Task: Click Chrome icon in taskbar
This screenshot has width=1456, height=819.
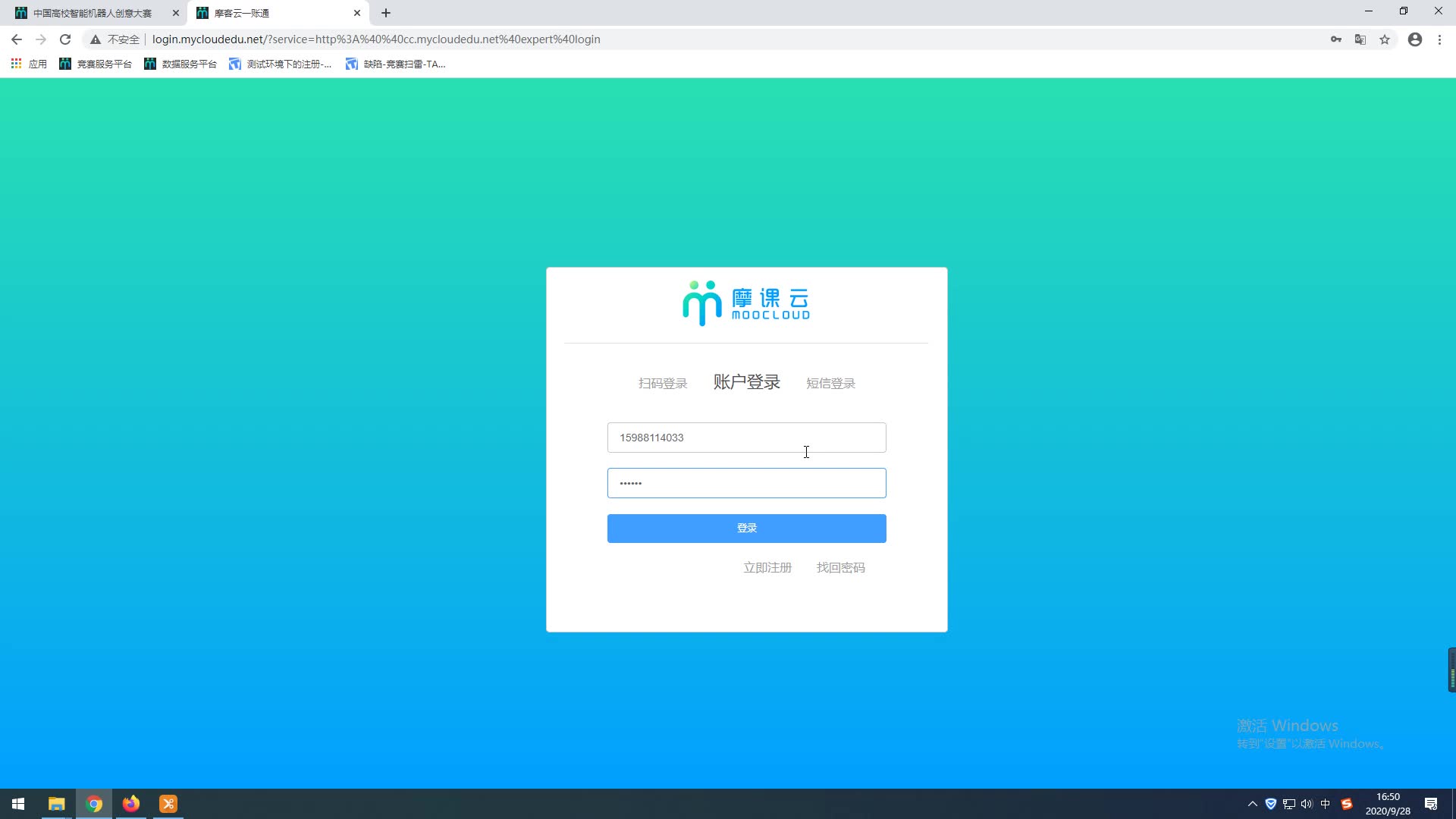Action: click(x=94, y=804)
